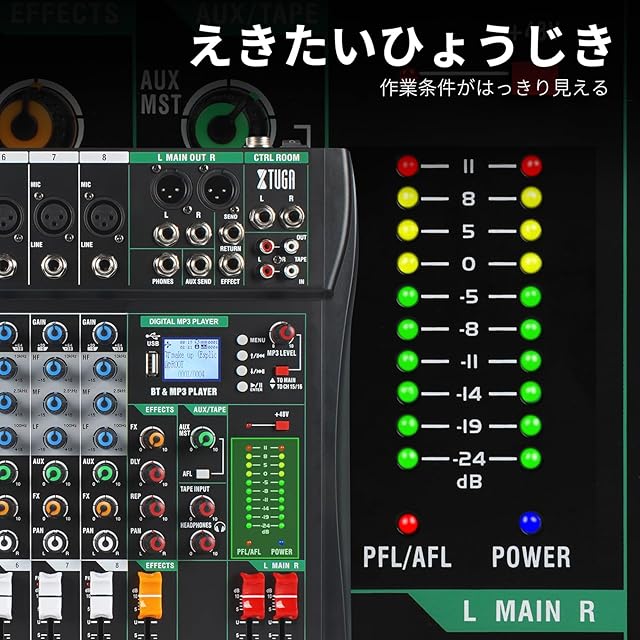Click the blue LCD display screen
Image resolution: width=640 pixels, height=640 pixels.
click(x=191, y=359)
